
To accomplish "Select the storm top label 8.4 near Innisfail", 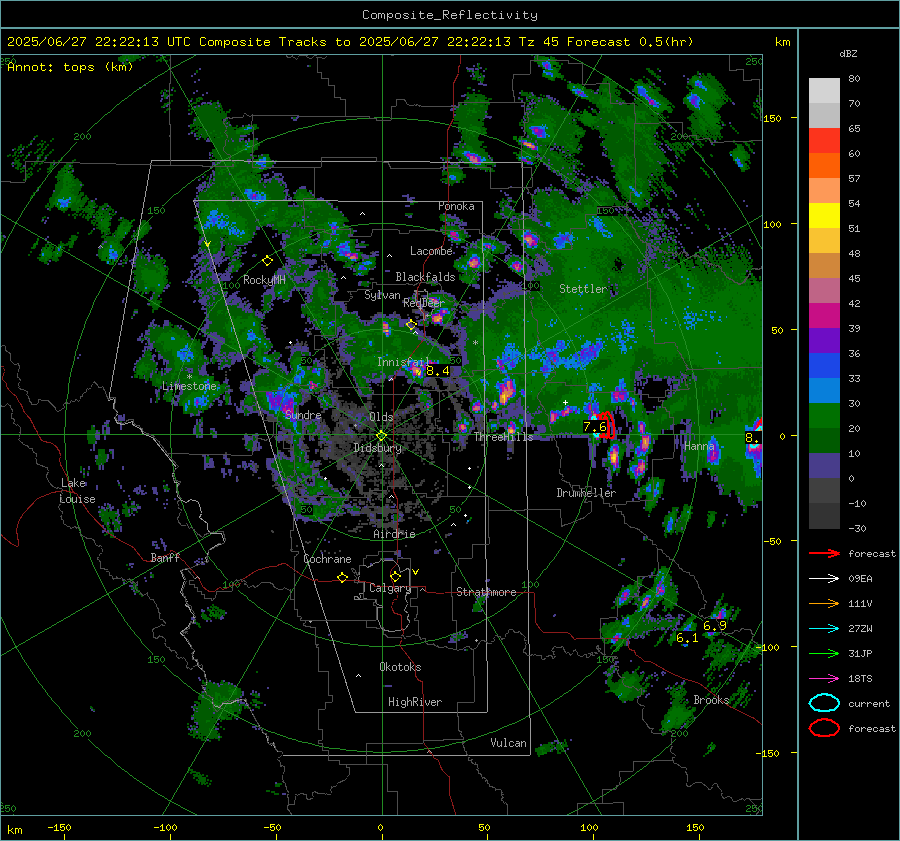I will coord(437,371).
